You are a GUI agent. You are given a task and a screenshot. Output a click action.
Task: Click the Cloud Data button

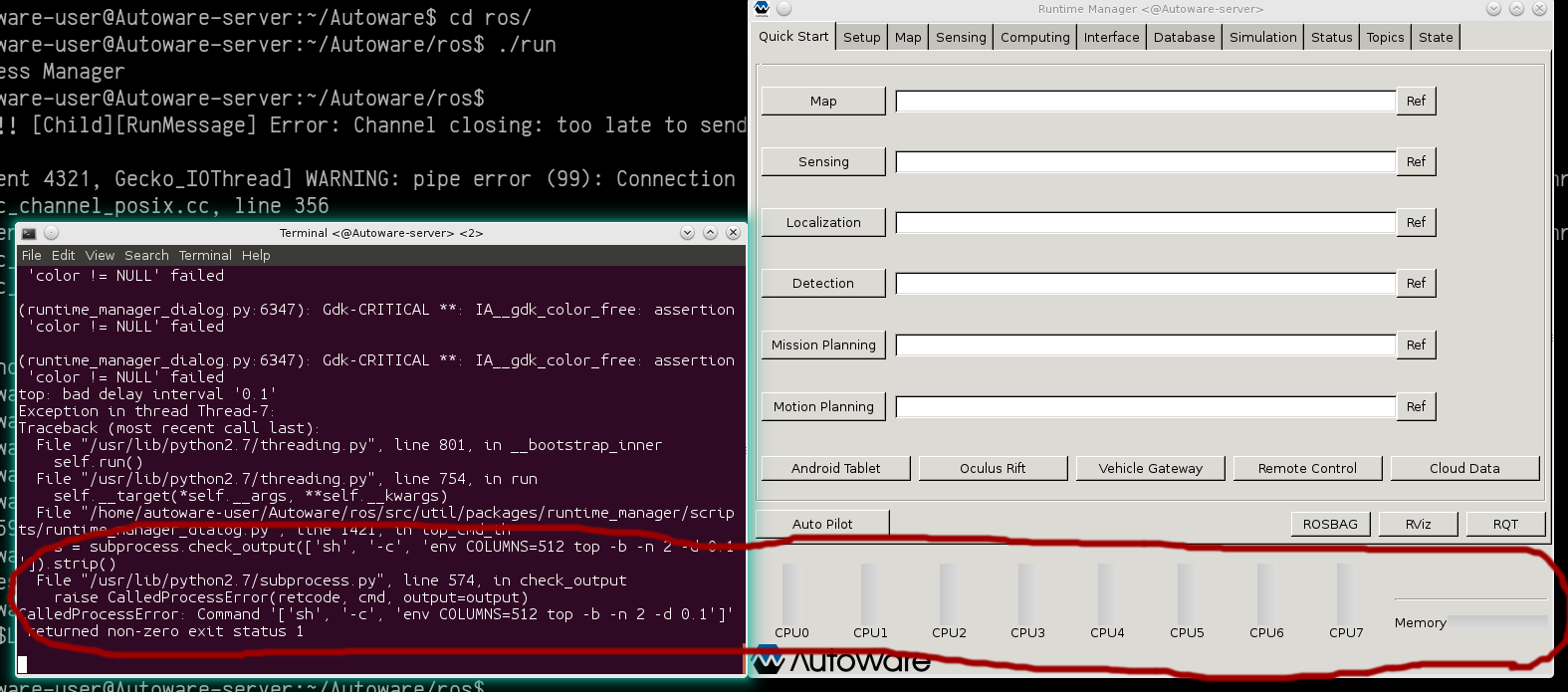1464,469
